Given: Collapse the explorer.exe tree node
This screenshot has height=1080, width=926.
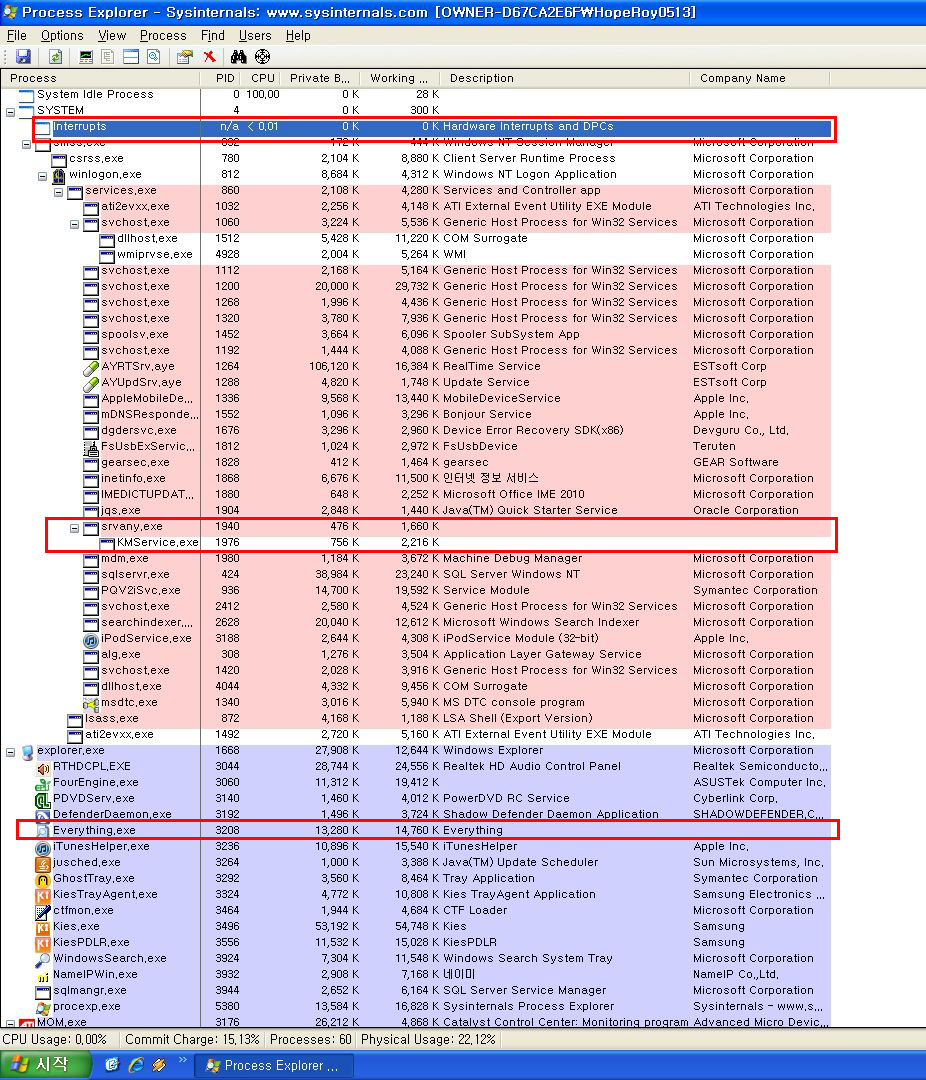Looking at the screenshot, I should click(x=10, y=751).
